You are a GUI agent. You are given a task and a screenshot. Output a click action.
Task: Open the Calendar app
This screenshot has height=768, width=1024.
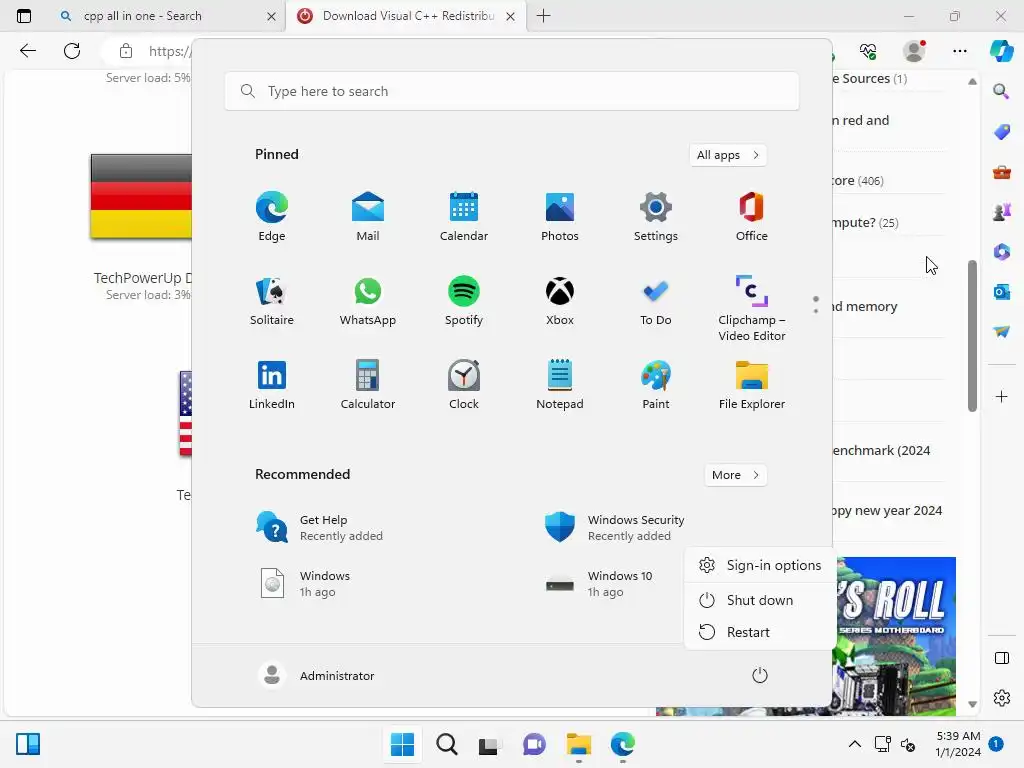(x=464, y=216)
